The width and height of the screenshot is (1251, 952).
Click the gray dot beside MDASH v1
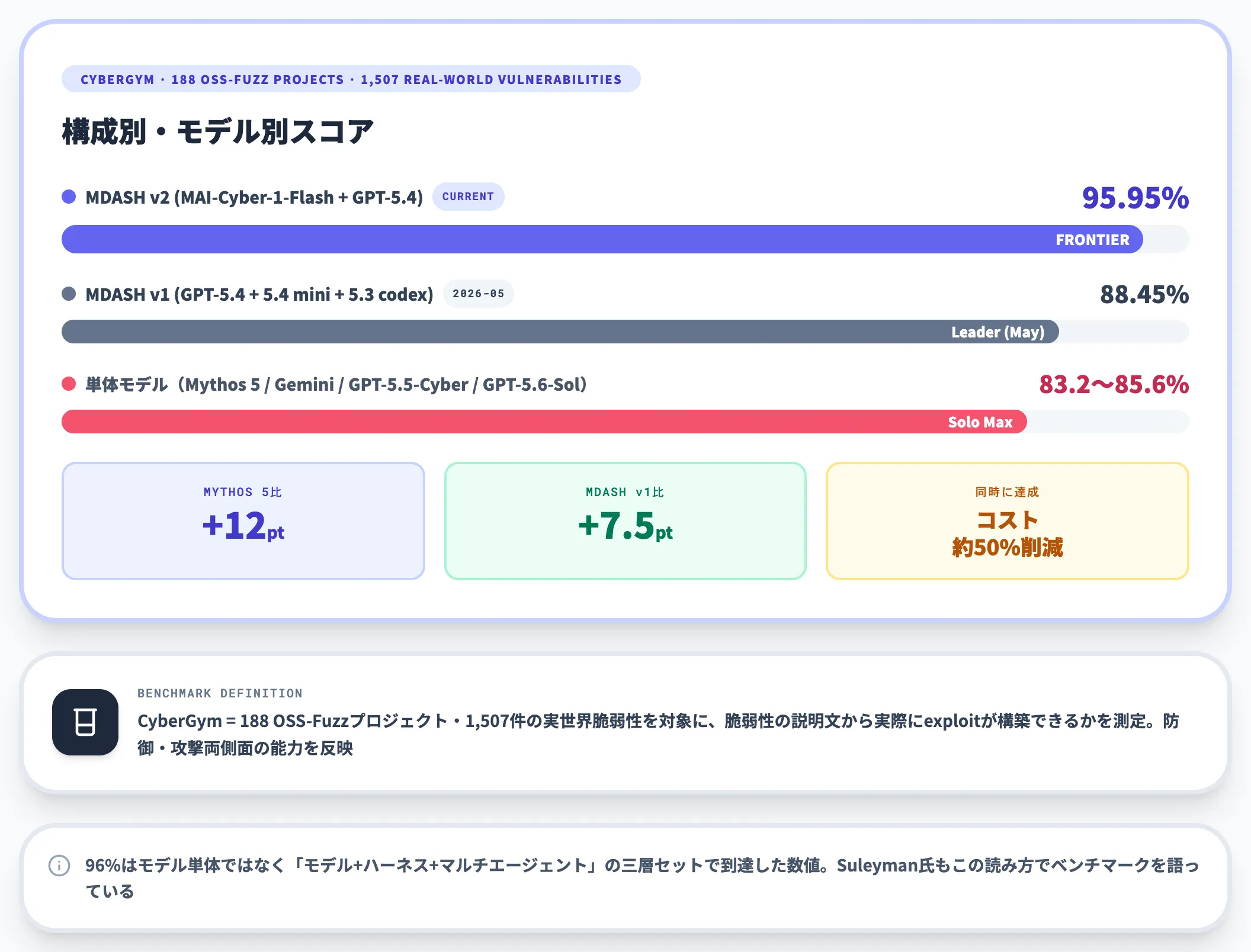[69, 294]
